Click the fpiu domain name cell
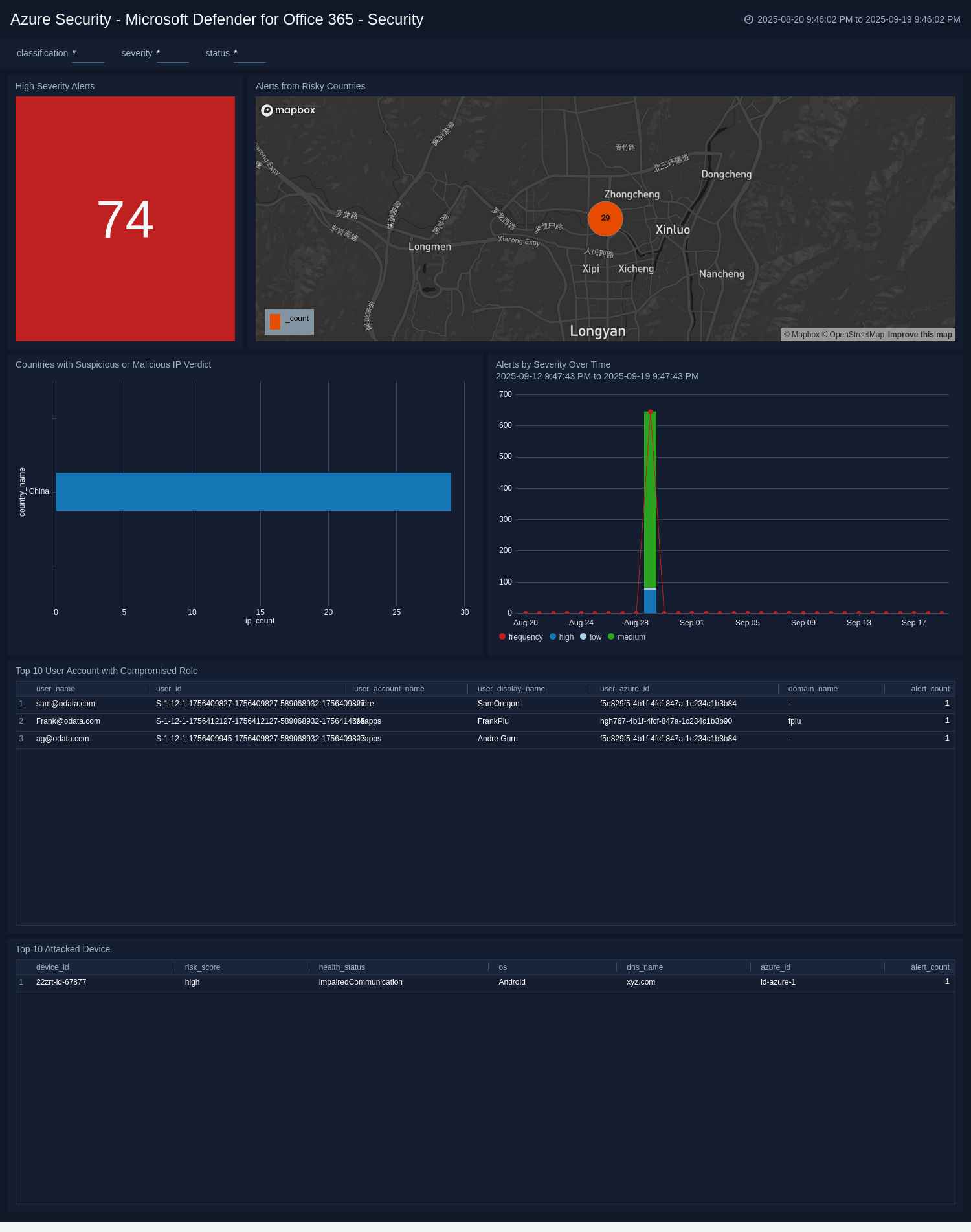Image resolution: width=971 pixels, height=1232 pixels. (x=795, y=721)
